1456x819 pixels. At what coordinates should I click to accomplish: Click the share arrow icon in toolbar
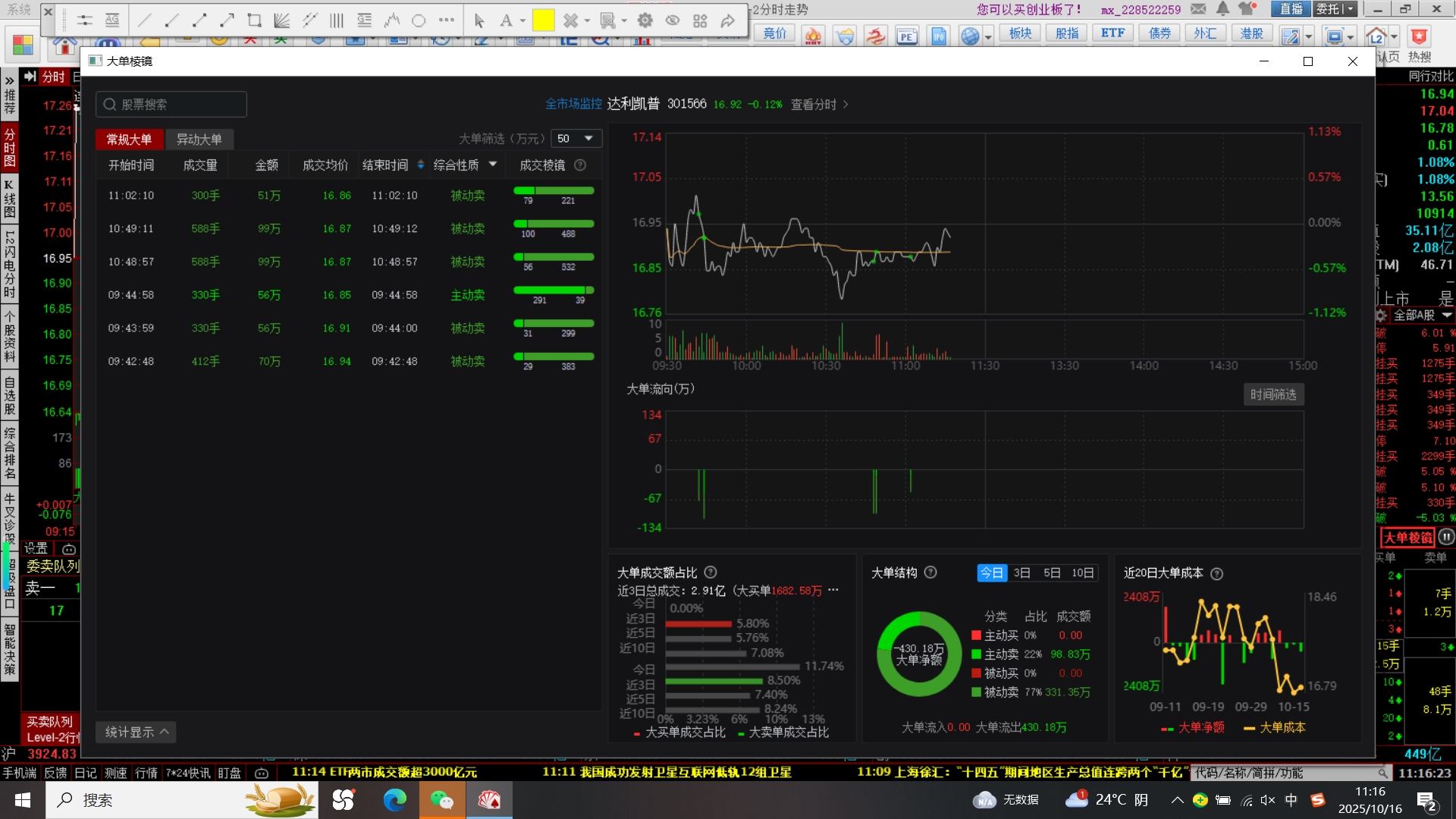(728, 20)
